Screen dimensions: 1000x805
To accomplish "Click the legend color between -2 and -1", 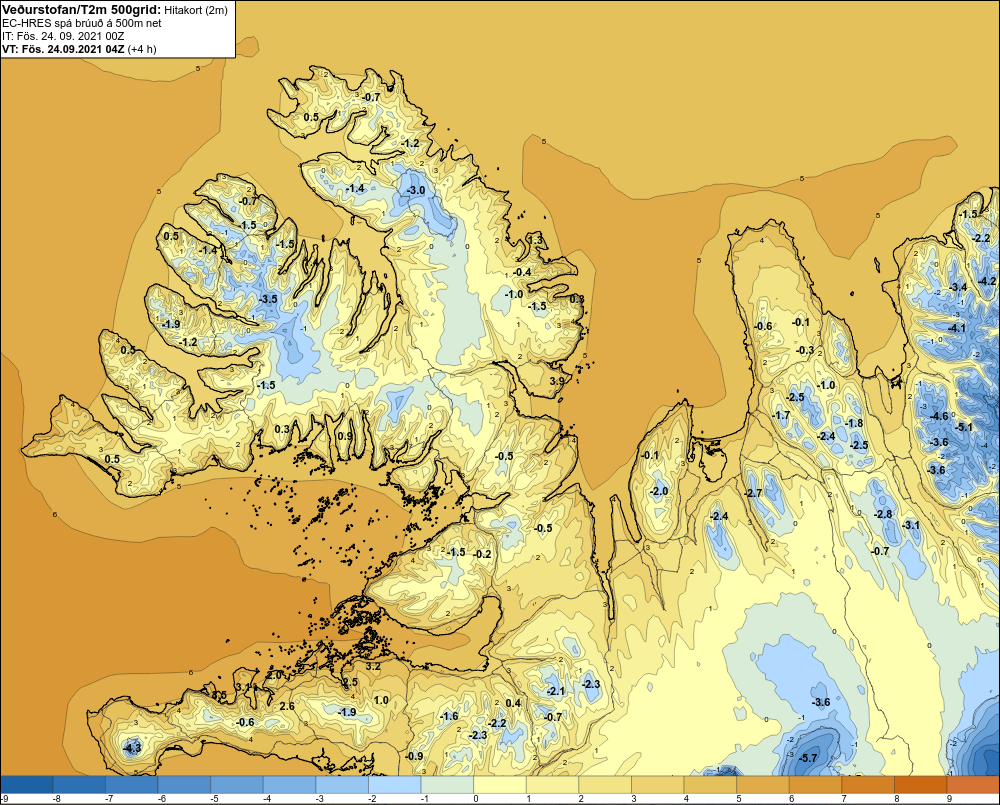I will click(395, 784).
